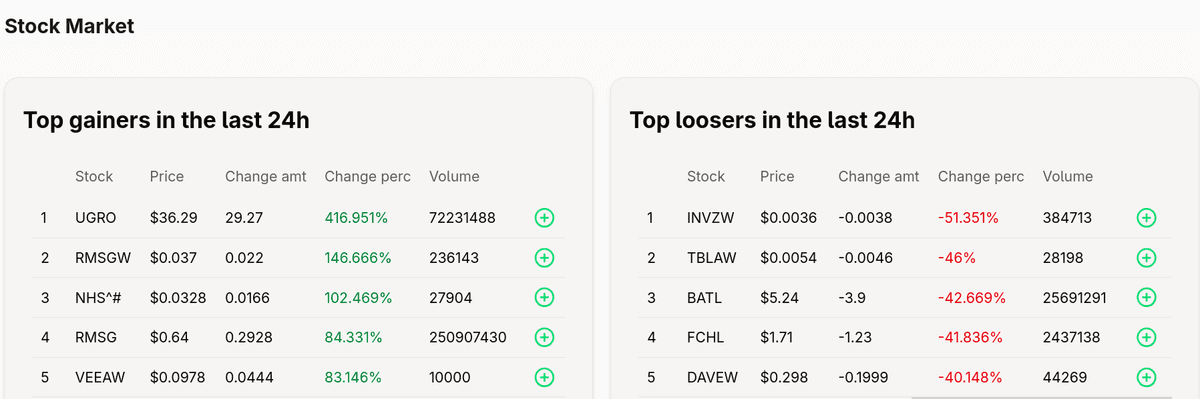Click the 83.146% change value

click(354, 377)
